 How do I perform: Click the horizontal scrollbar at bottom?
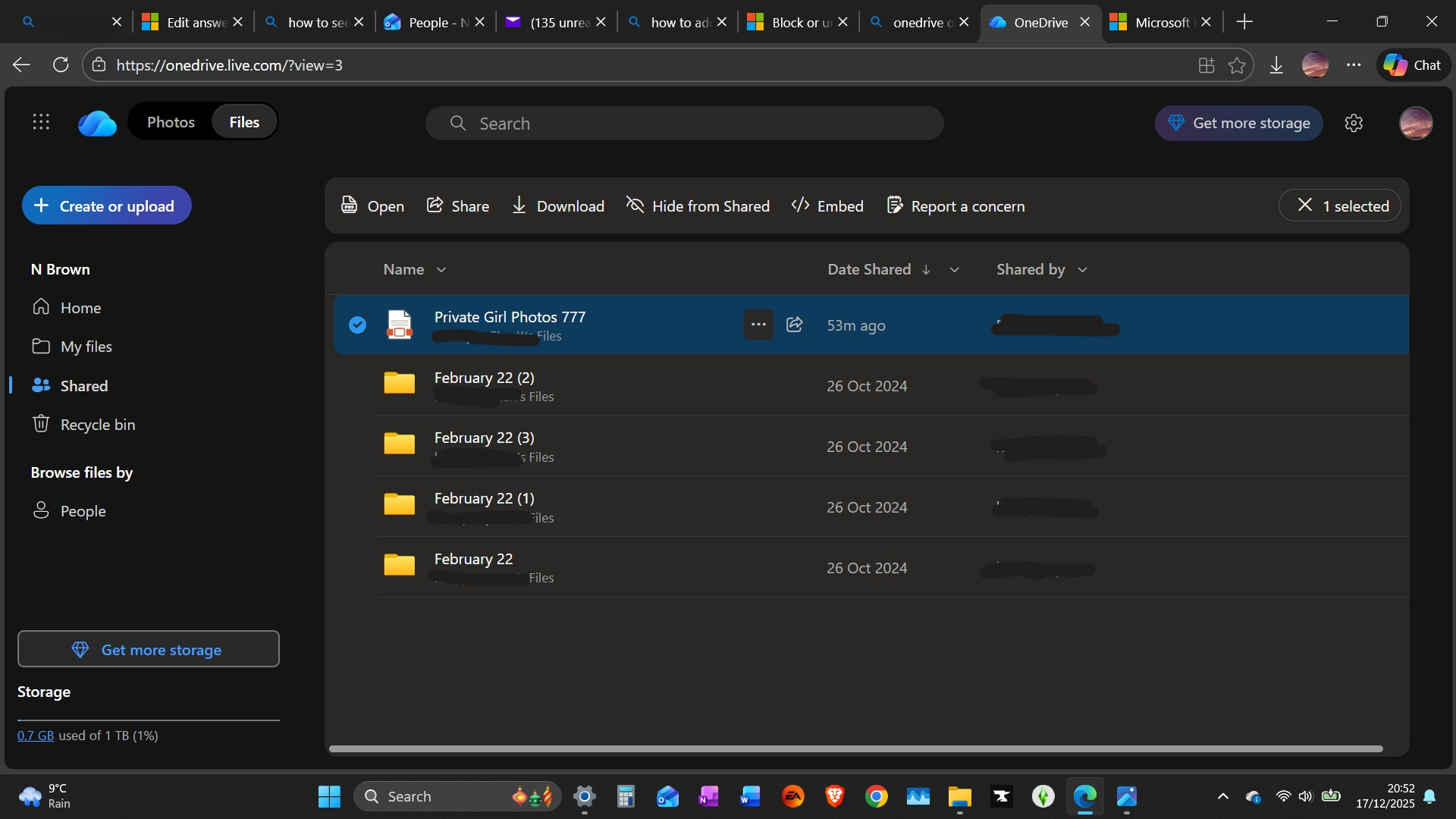[x=855, y=749]
